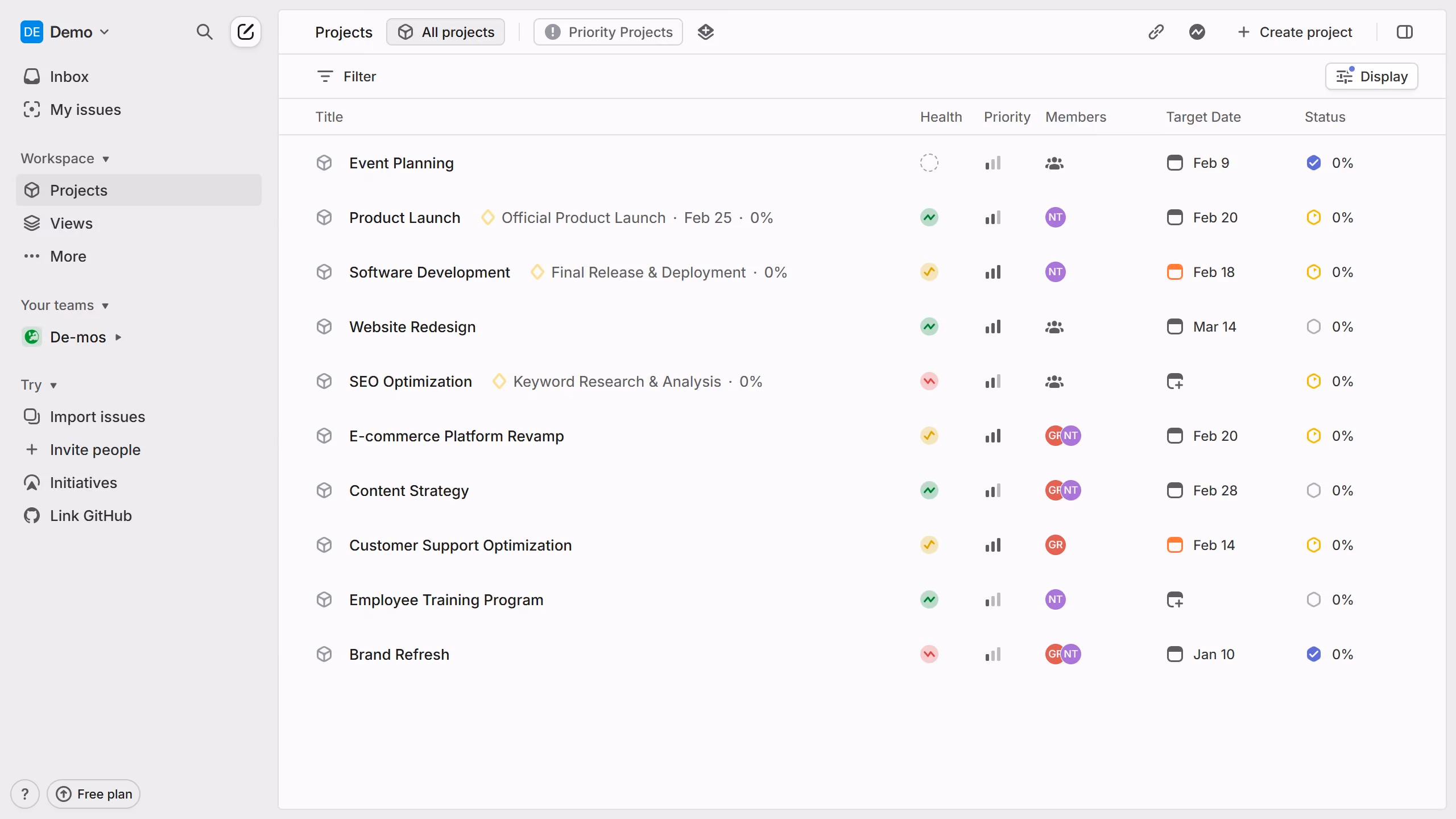This screenshot has height=819, width=1456.
Task: Click Create project button
Action: click(1294, 32)
